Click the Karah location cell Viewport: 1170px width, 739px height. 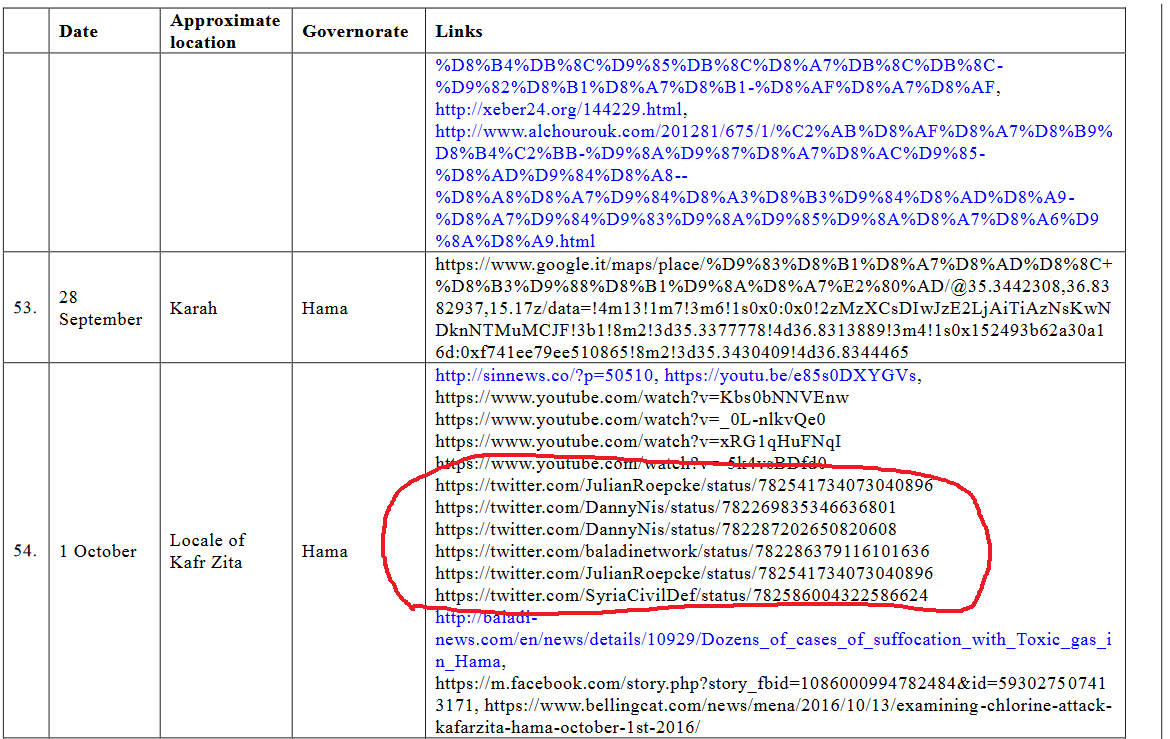point(193,308)
